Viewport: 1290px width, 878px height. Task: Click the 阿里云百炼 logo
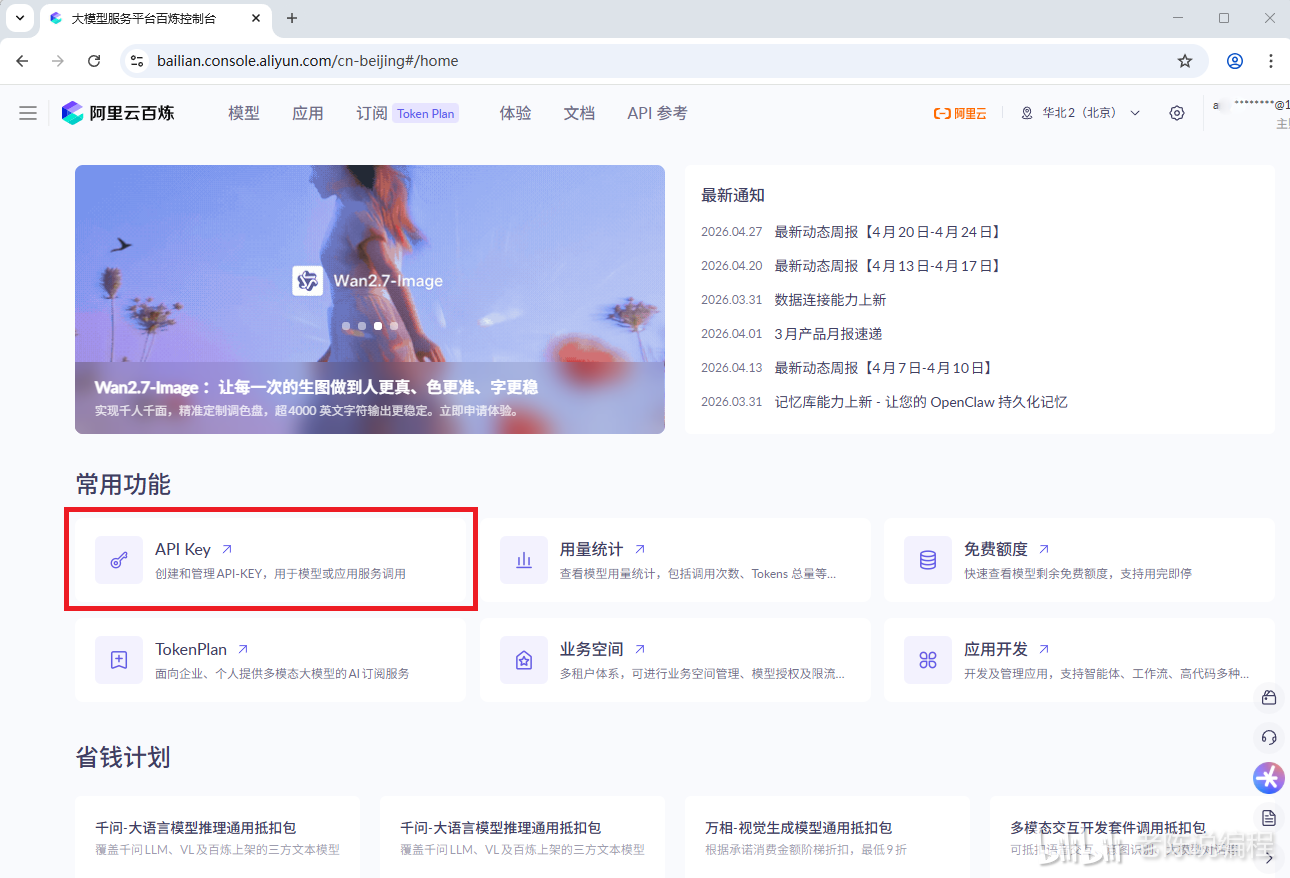tap(118, 113)
